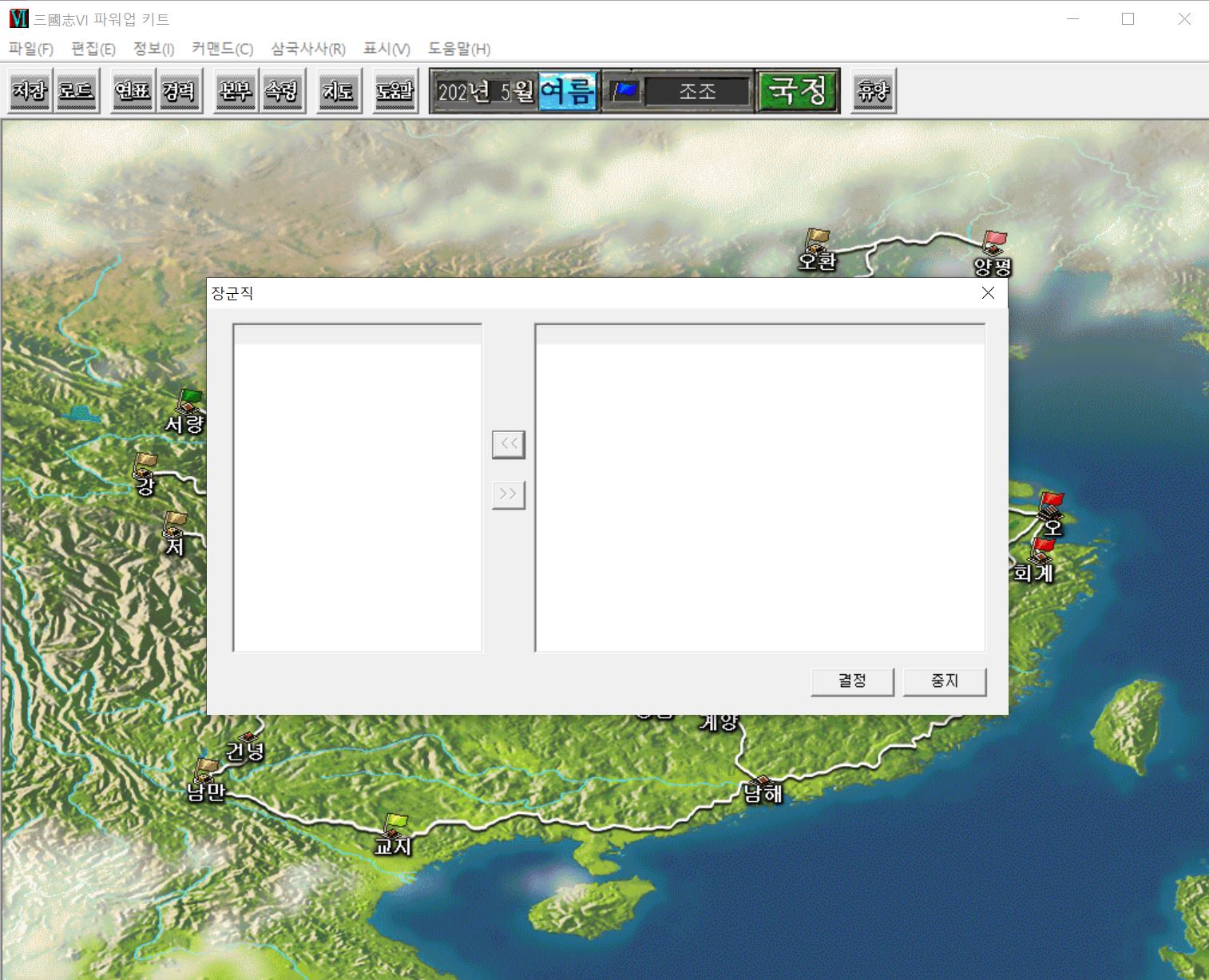Select the 속령 territory toolbar button
This screenshot has width=1209, height=980.
point(282,91)
